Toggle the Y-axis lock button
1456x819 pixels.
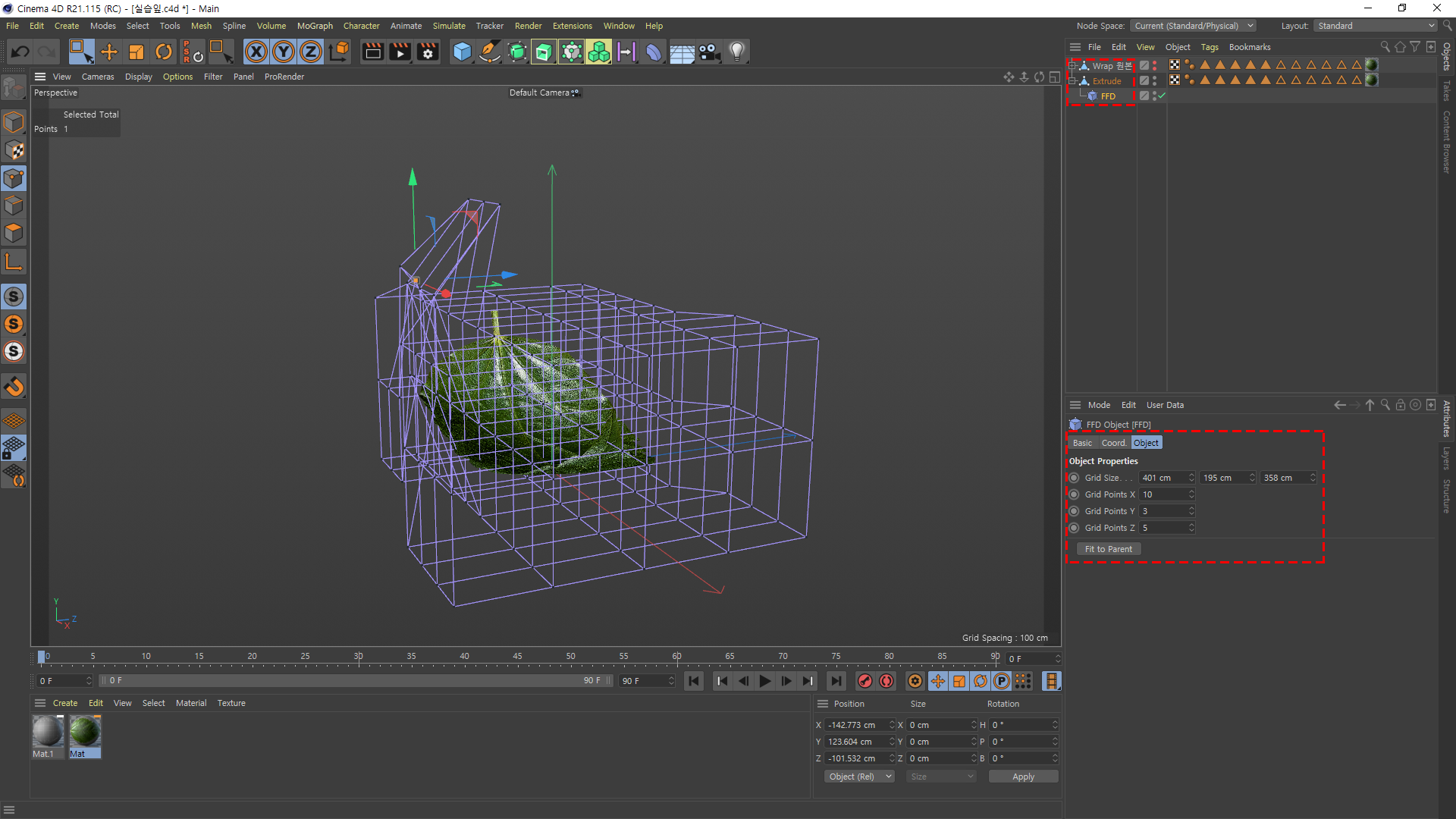284,52
